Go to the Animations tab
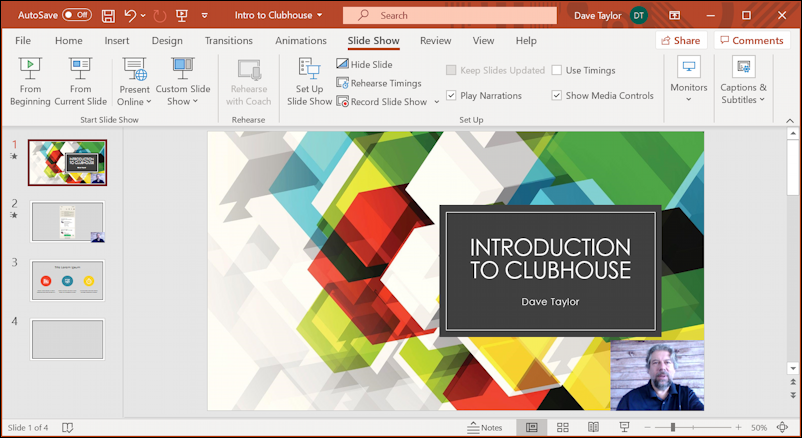 [x=301, y=40]
